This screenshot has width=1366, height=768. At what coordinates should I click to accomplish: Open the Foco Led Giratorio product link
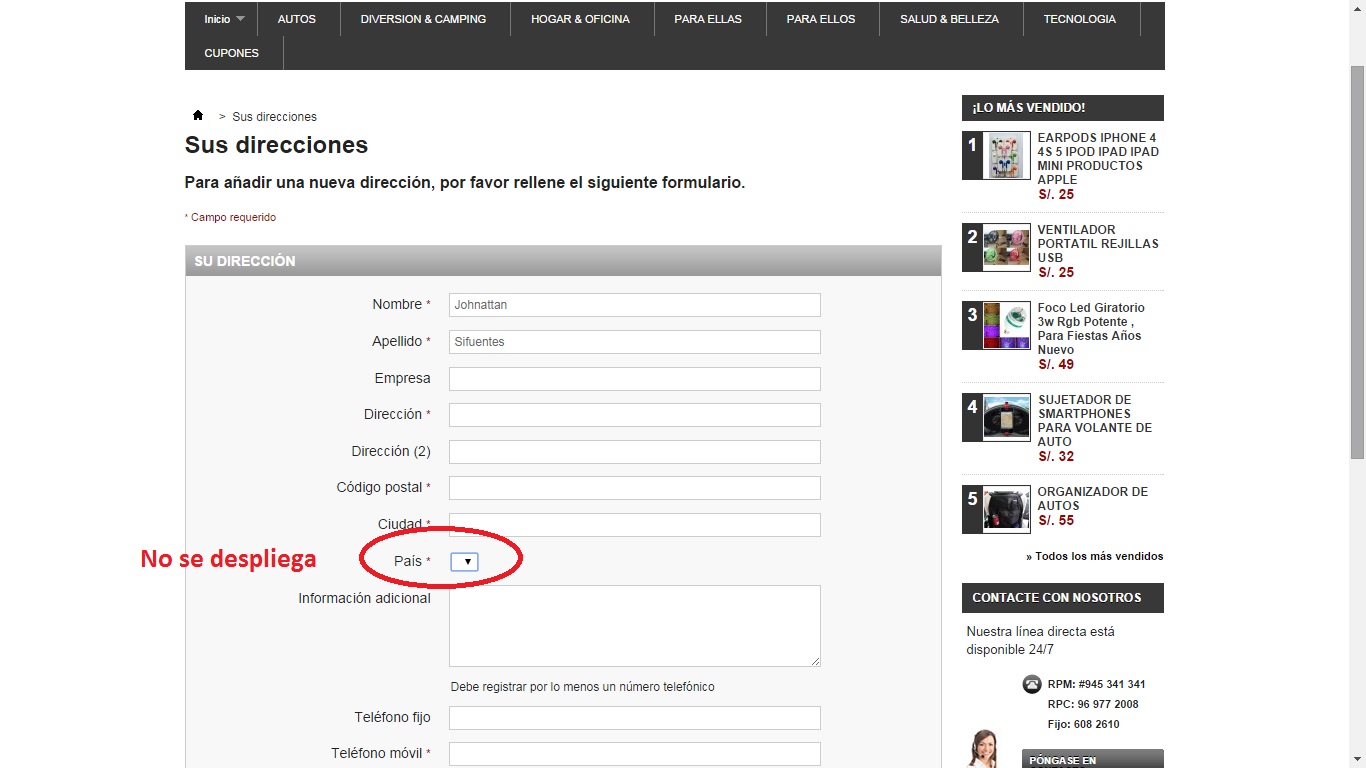click(x=1091, y=329)
